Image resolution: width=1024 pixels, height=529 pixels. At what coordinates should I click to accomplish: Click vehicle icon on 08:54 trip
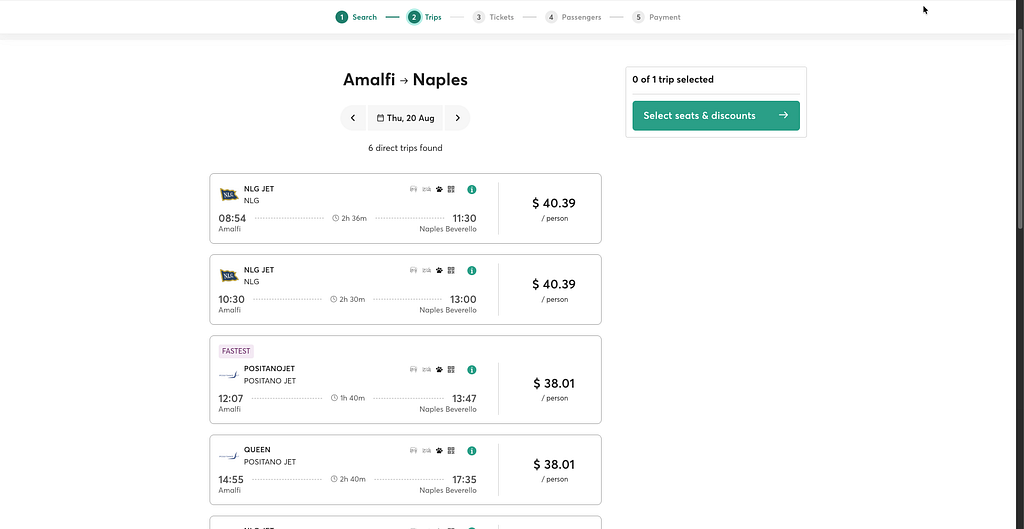(x=413, y=189)
